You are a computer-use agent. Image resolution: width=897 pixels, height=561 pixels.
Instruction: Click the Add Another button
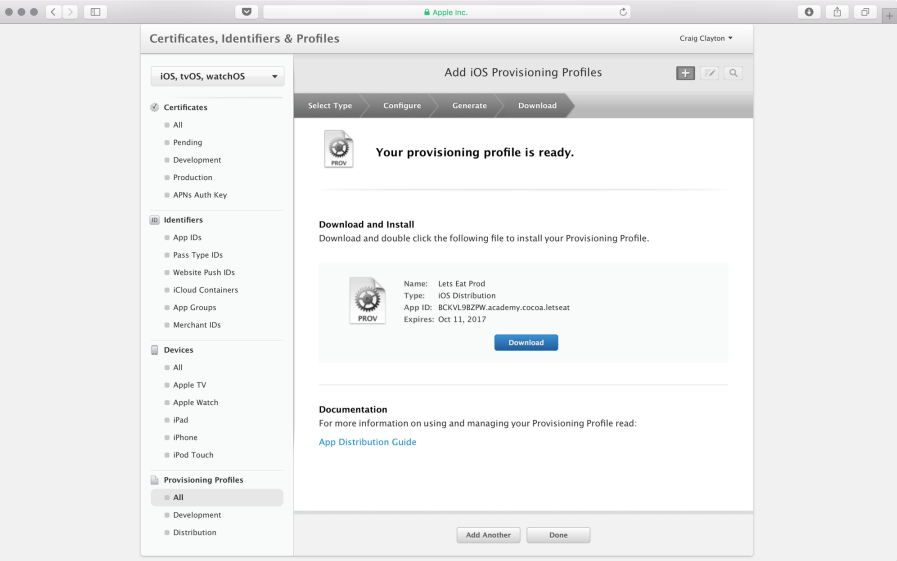(488, 535)
